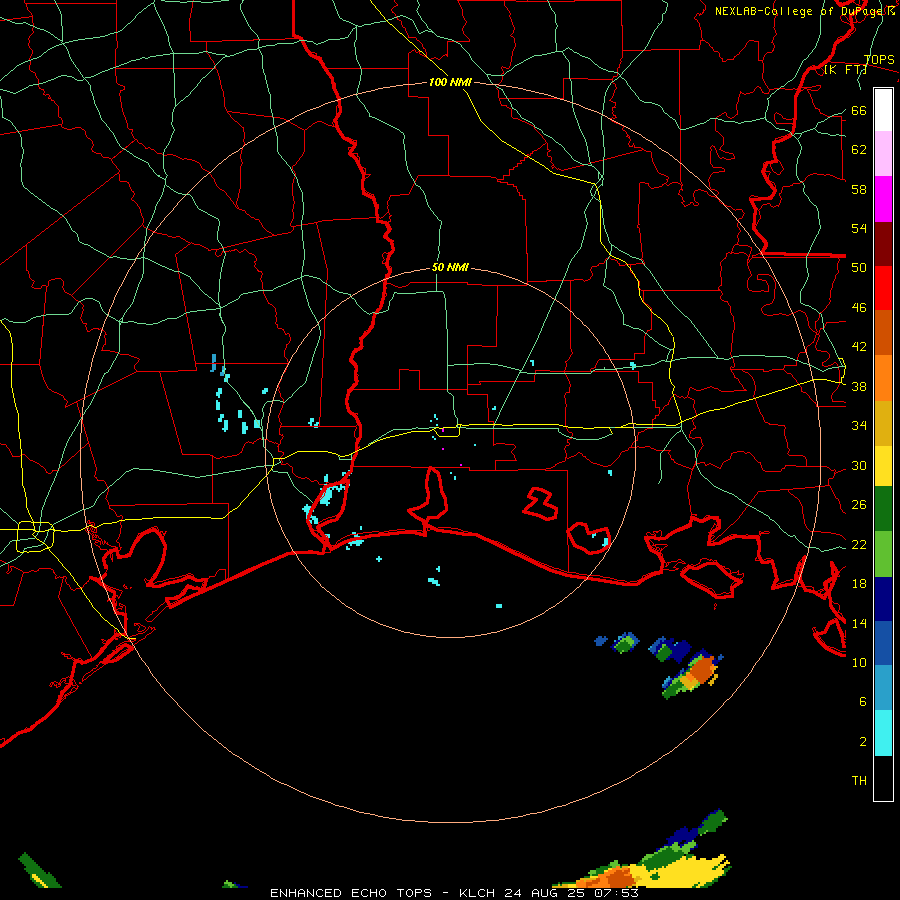Select the magenta 58 kft legend color

(883, 199)
